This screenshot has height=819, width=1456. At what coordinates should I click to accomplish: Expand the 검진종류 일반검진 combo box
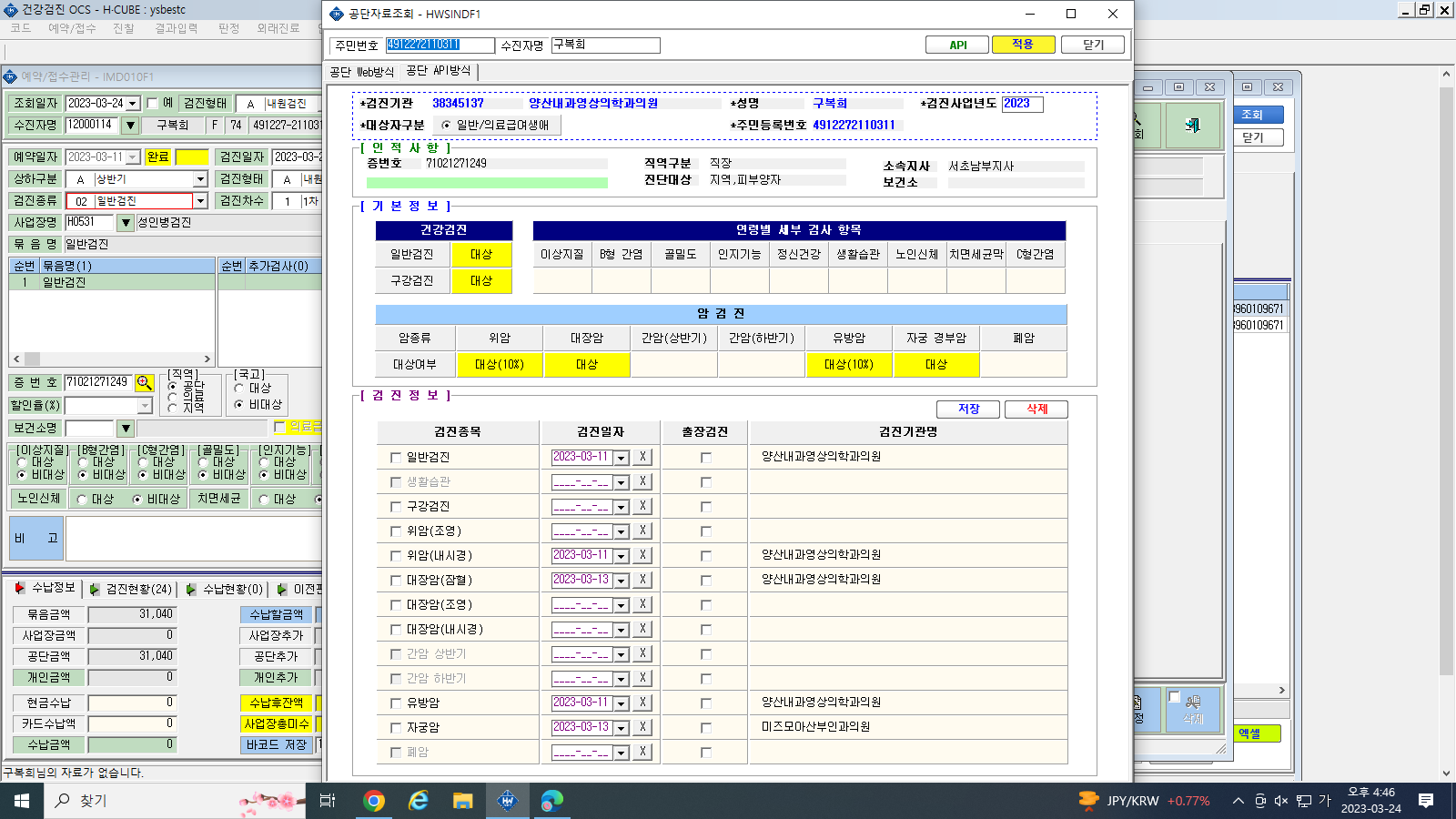point(200,201)
